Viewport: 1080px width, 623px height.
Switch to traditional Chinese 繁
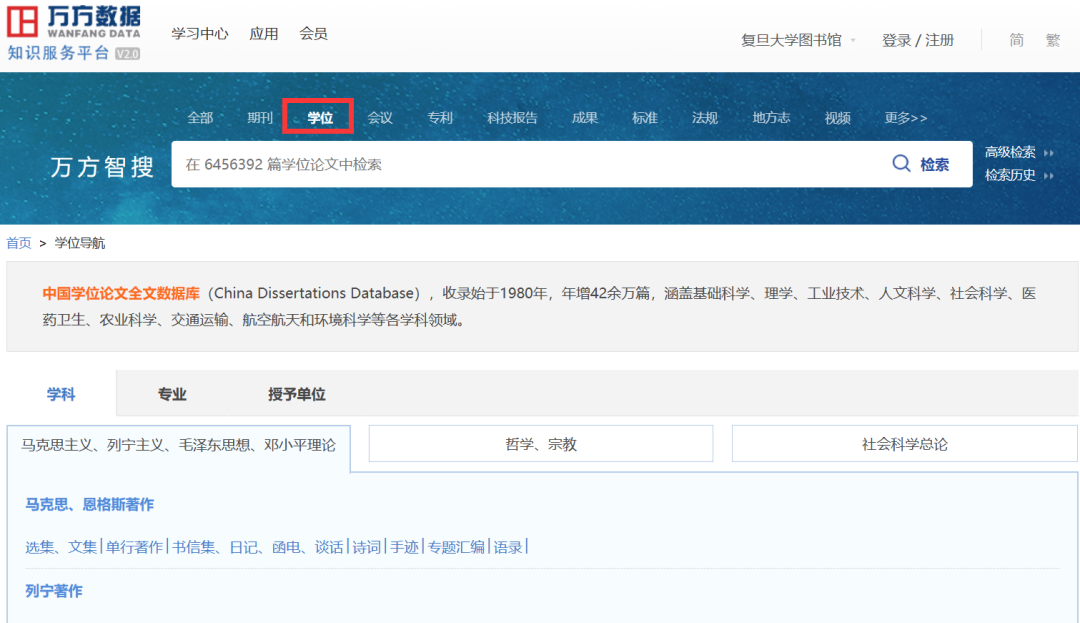1052,41
